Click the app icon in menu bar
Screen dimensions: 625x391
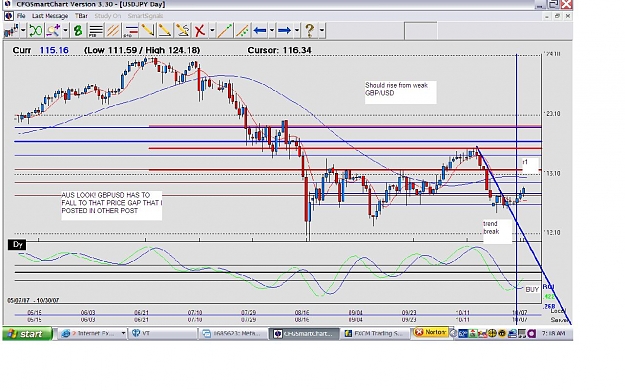[x=9, y=16]
